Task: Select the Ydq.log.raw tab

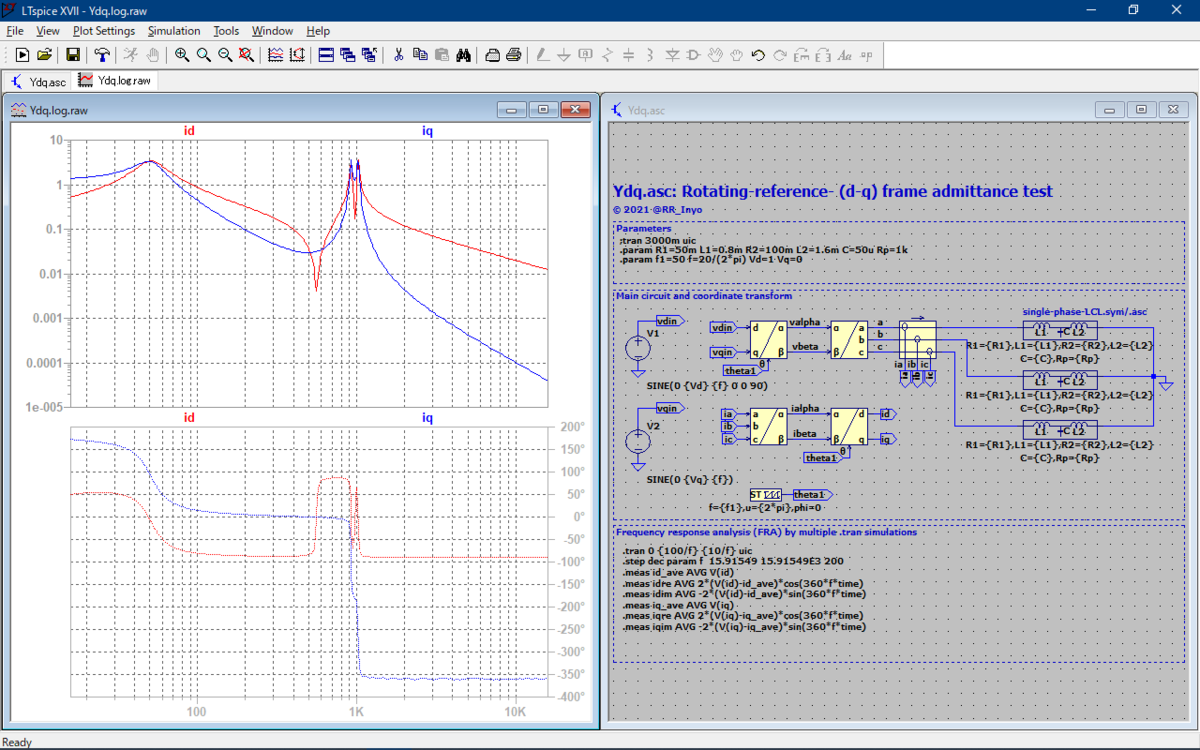Action: (115, 81)
